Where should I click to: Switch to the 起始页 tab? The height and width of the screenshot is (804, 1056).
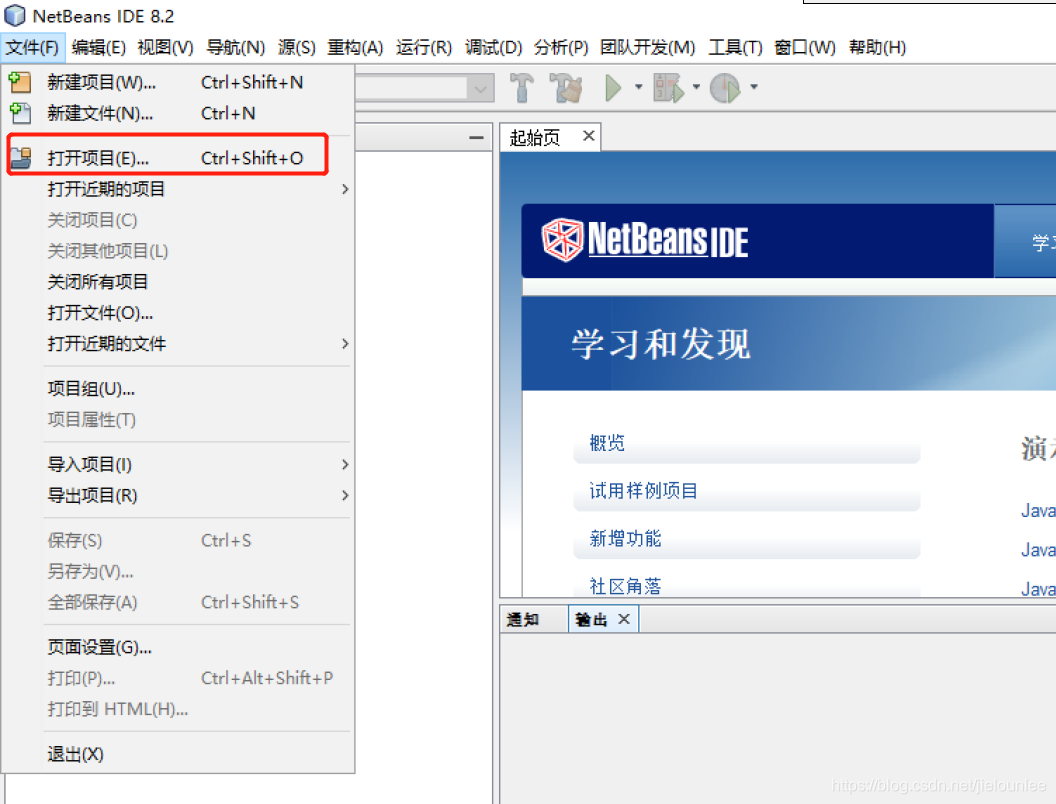(535, 138)
